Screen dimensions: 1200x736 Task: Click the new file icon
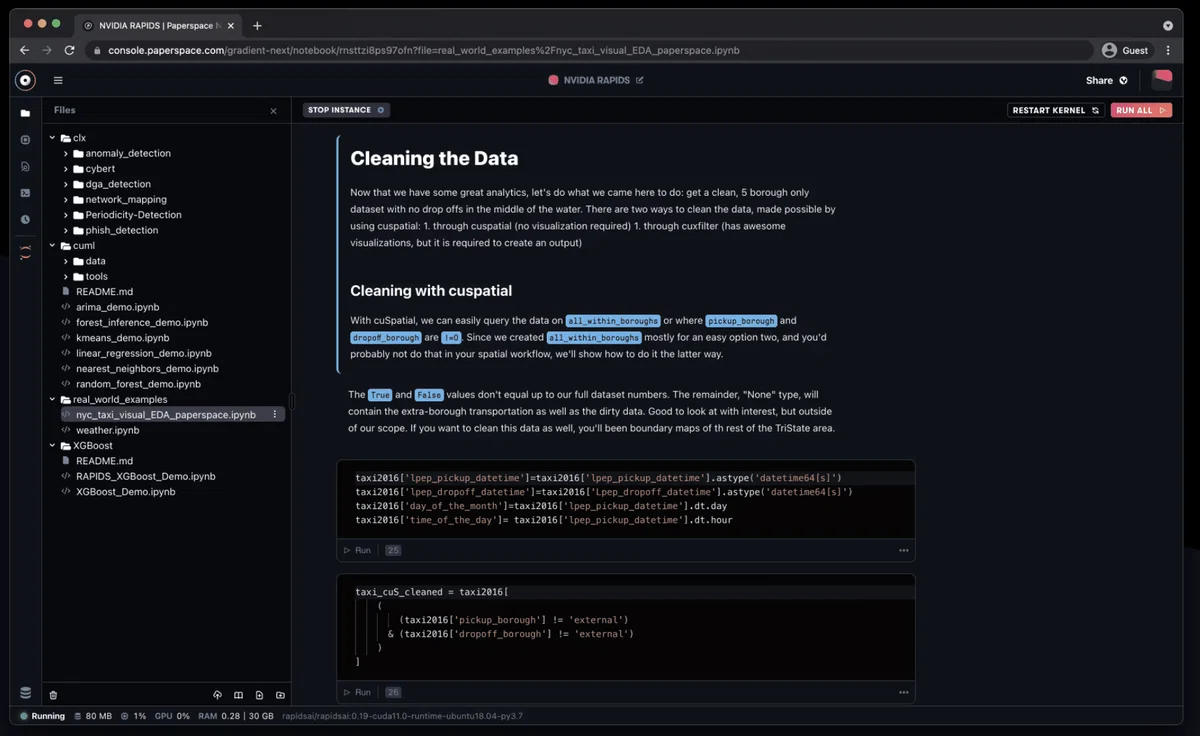[259, 695]
